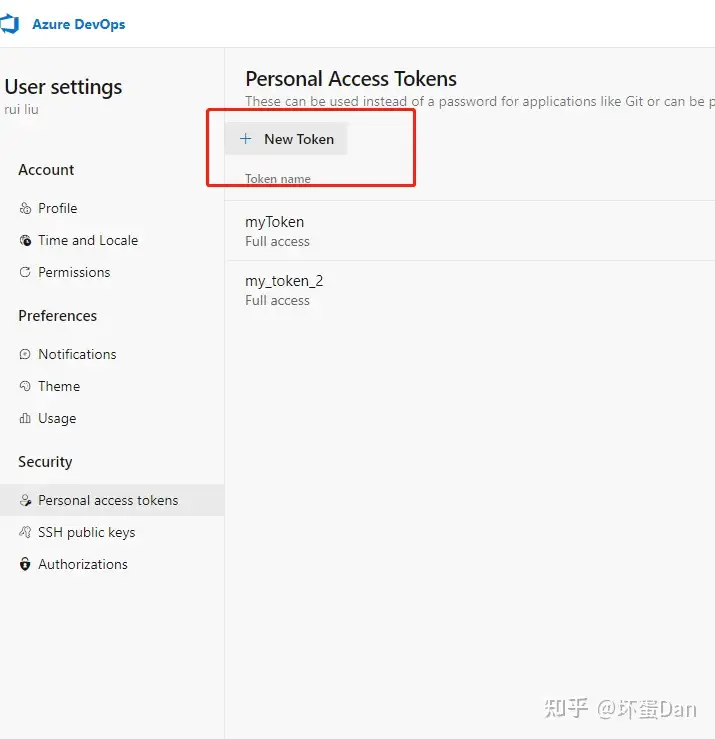Click the Authorizations lock icon

(x=25, y=564)
